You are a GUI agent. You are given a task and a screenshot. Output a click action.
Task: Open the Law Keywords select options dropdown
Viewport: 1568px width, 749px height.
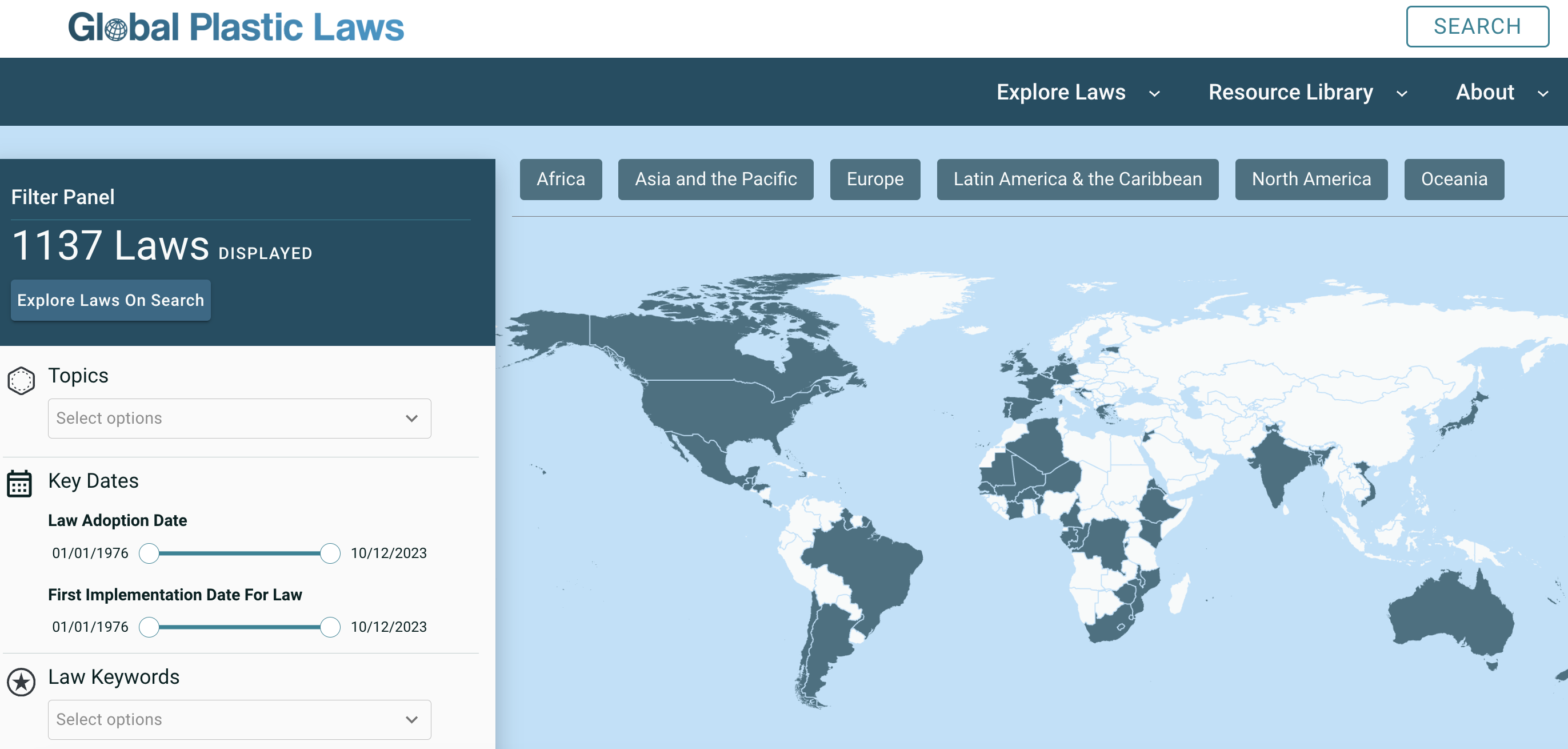239,719
